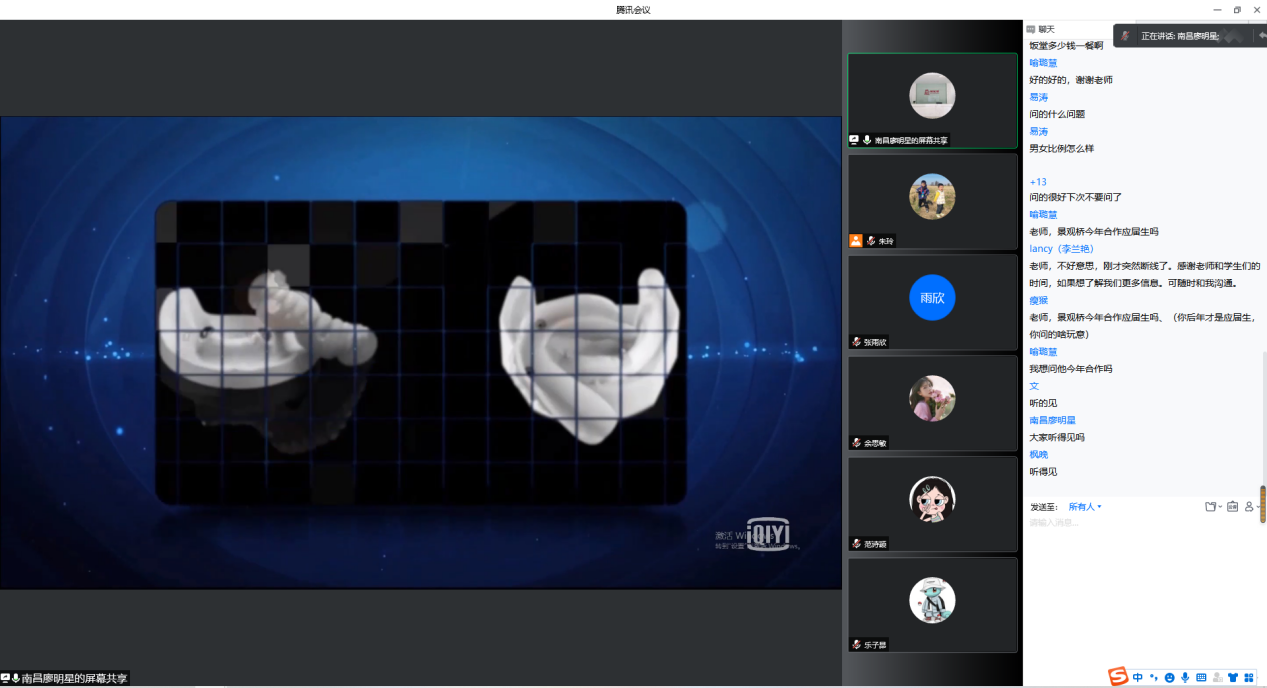Click the red packet icon in chat toolbar
This screenshot has height=688, width=1267.
click(1233, 507)
